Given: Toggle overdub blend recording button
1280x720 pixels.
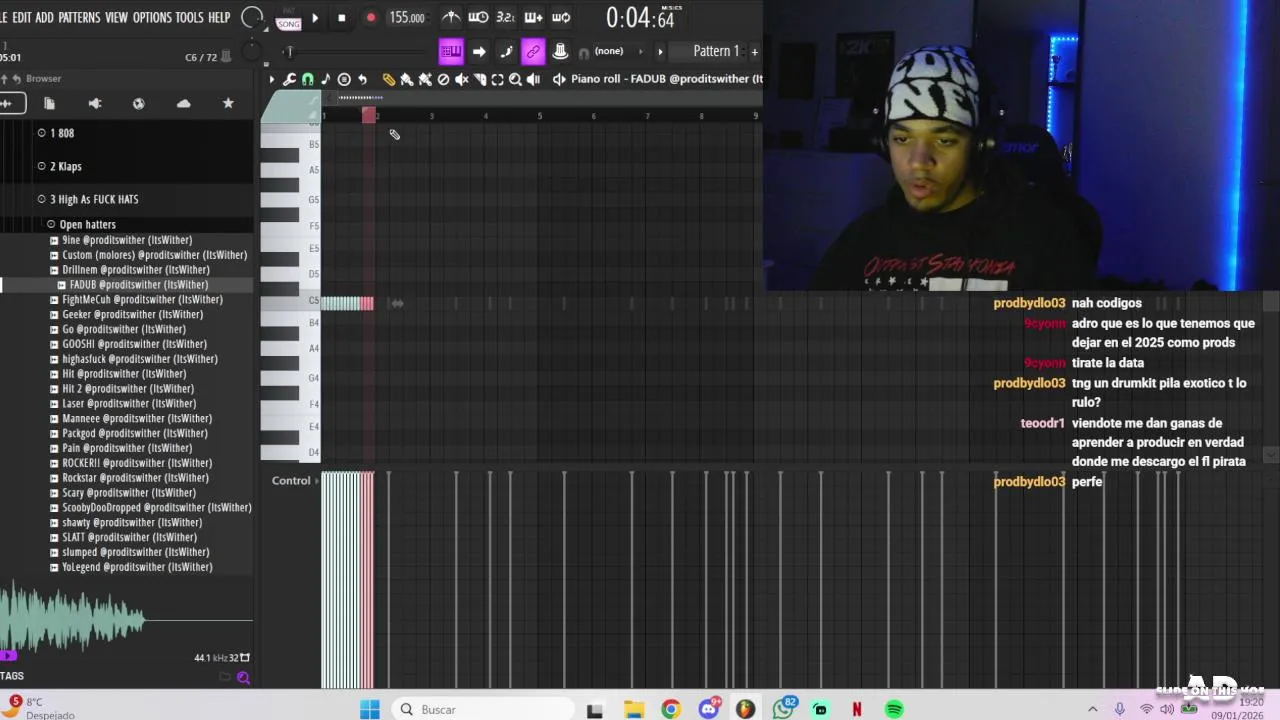Looking at the screenshot, I should pos(533,17).
